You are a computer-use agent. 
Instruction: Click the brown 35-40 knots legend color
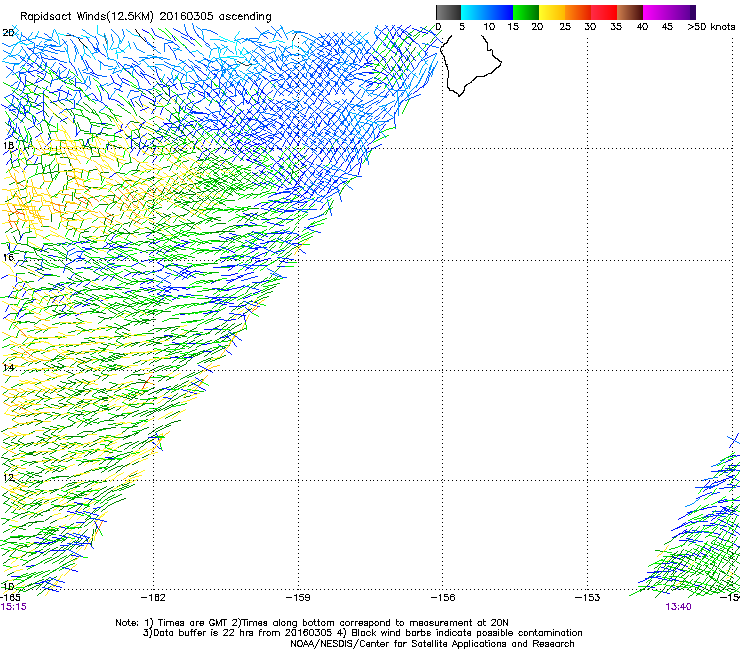click(630, 12)
